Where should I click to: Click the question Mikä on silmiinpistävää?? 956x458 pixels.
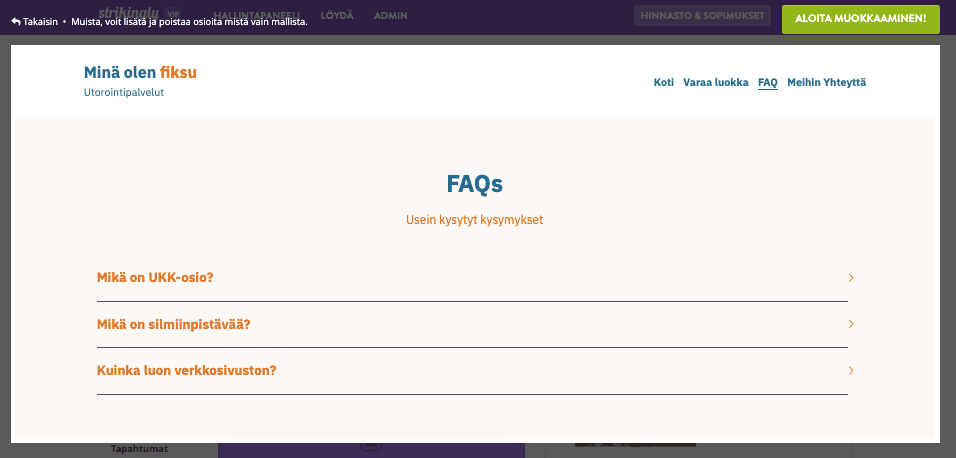pos(174,324)
